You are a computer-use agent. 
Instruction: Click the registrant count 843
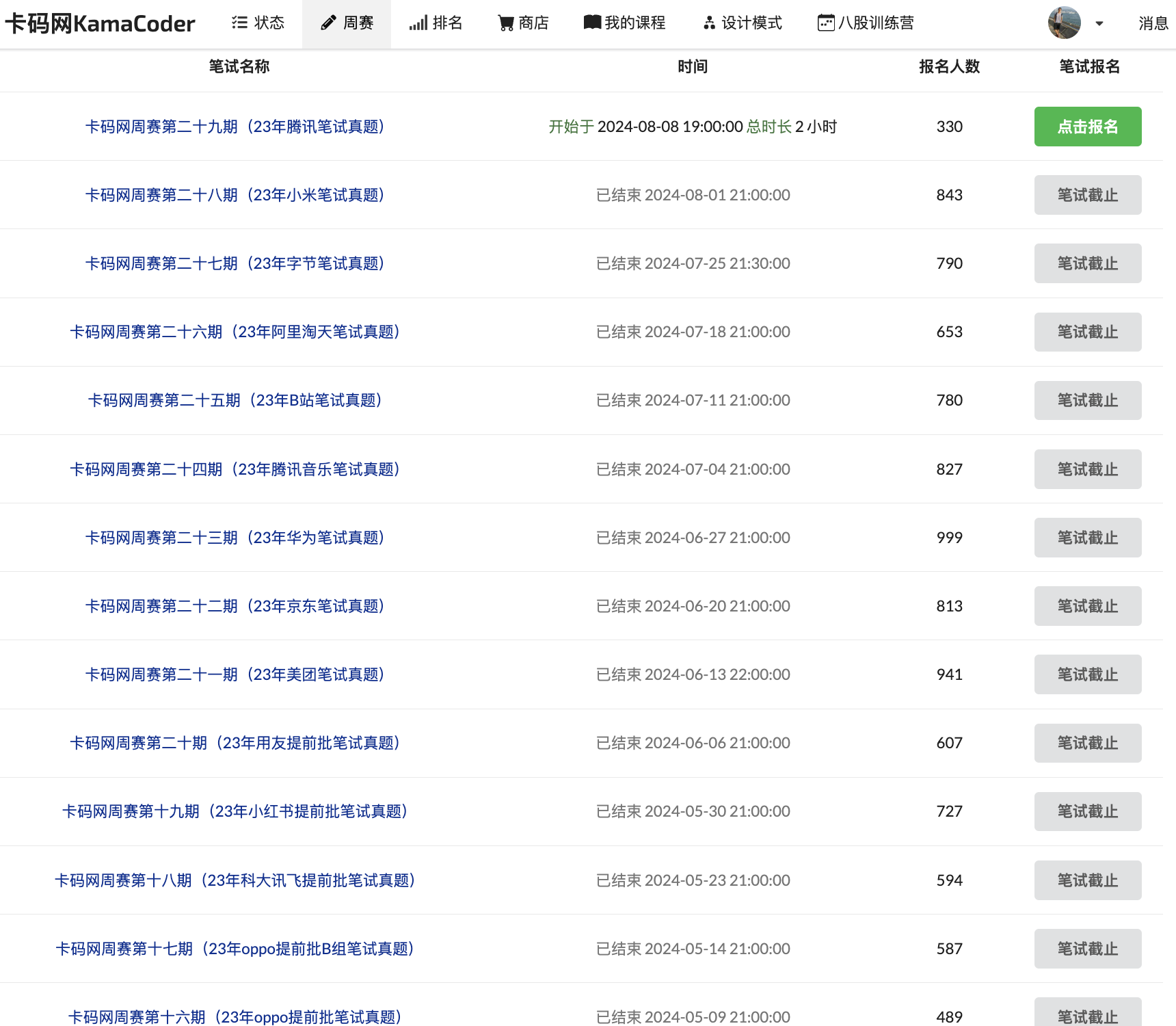[x=950, y=195]
